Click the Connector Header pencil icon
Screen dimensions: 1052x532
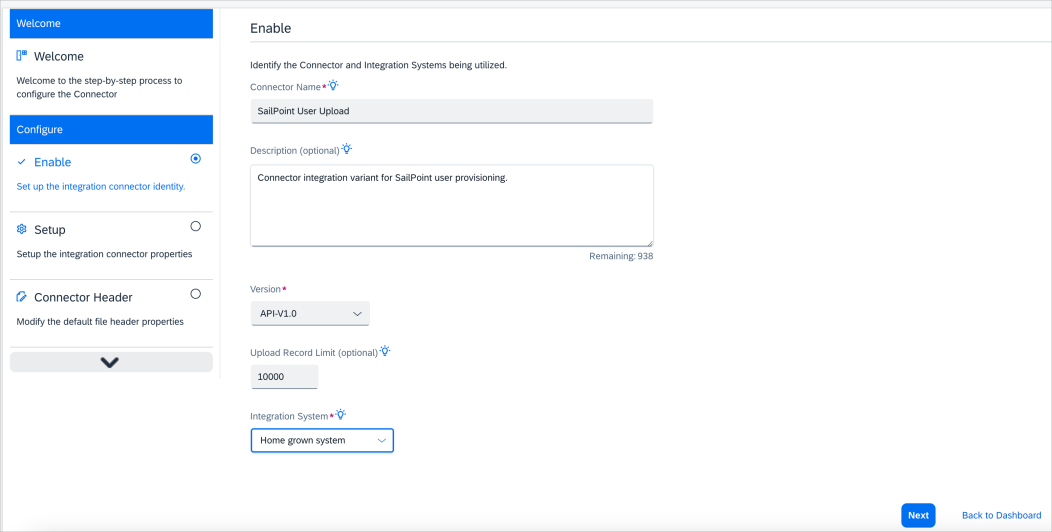click(x=21, y=297)
